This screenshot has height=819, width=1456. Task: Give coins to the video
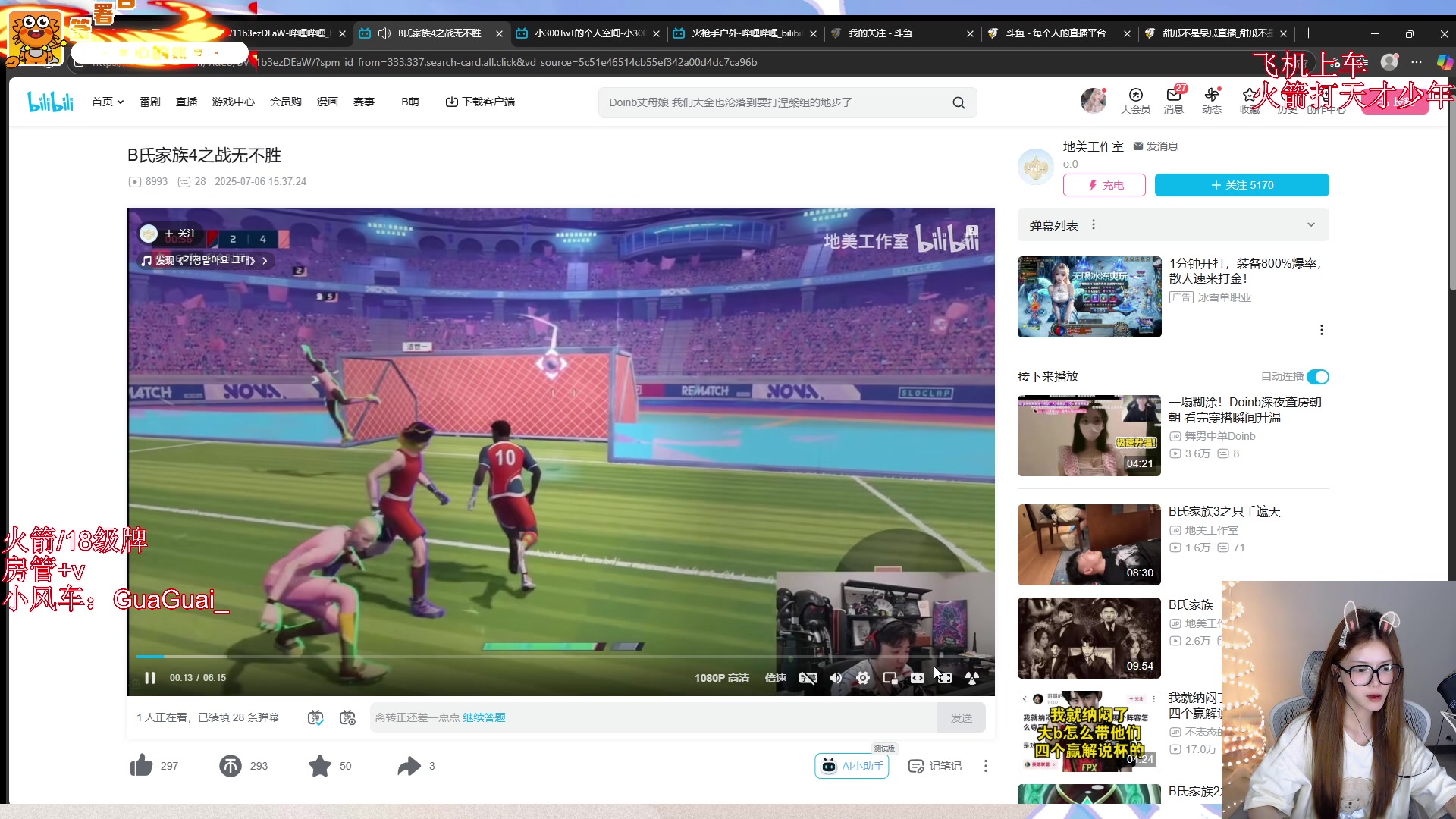click(231, 766)
